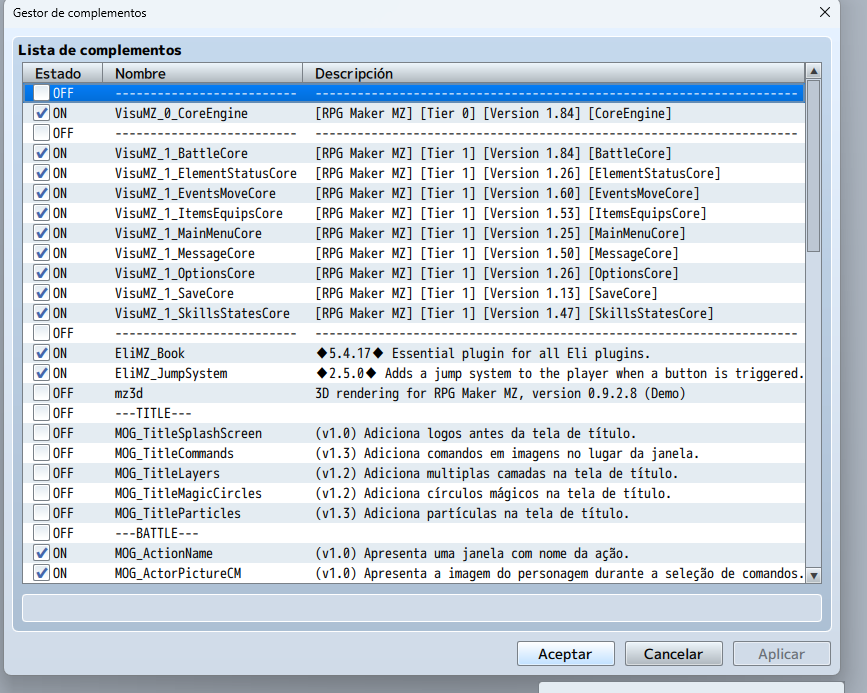Uncheck VisuMZ_1_EventsMoveCore status box
Screen dimensions: 867x693
tap(41, 193)
